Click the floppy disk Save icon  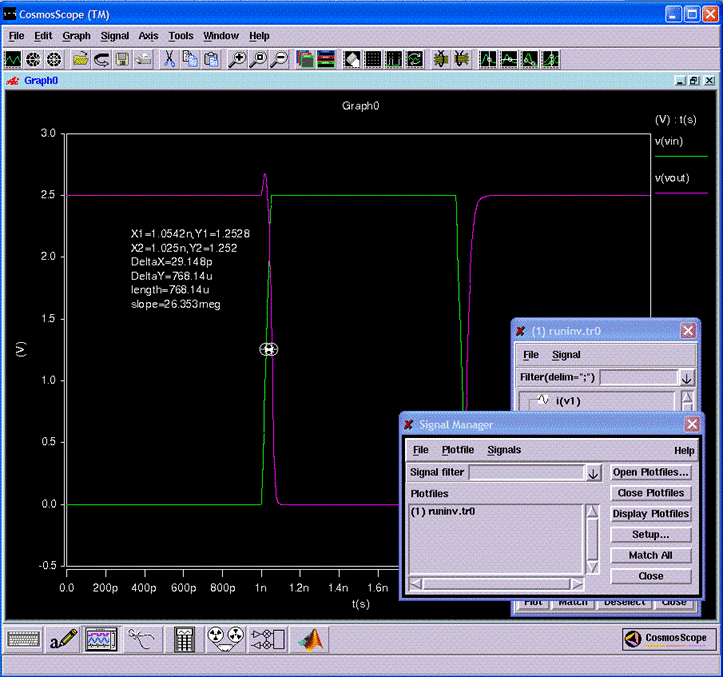point(122,59)
